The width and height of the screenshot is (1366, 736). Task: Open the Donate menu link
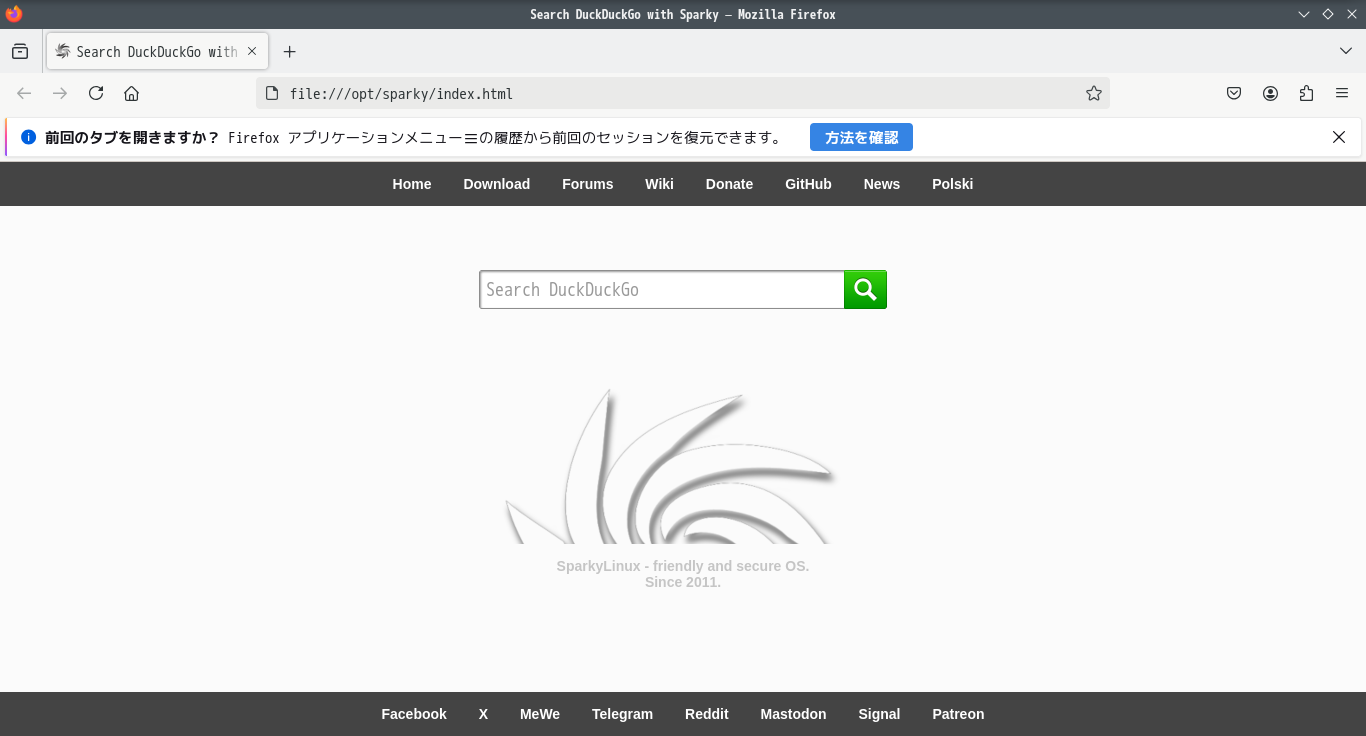pos(729,184)
